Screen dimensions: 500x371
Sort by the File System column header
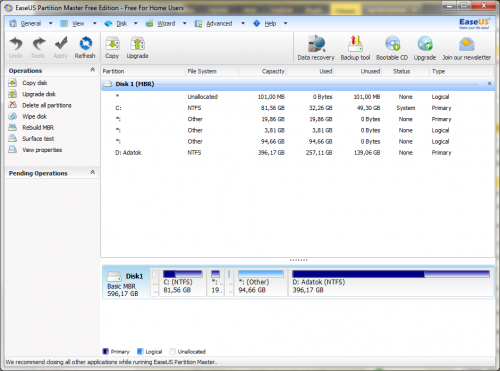point(212,71)
